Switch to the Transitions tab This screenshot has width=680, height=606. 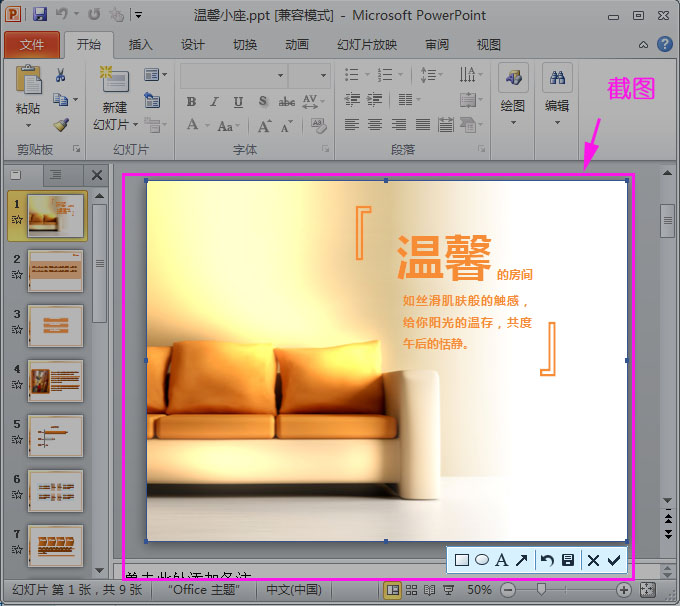click(245, 44)
